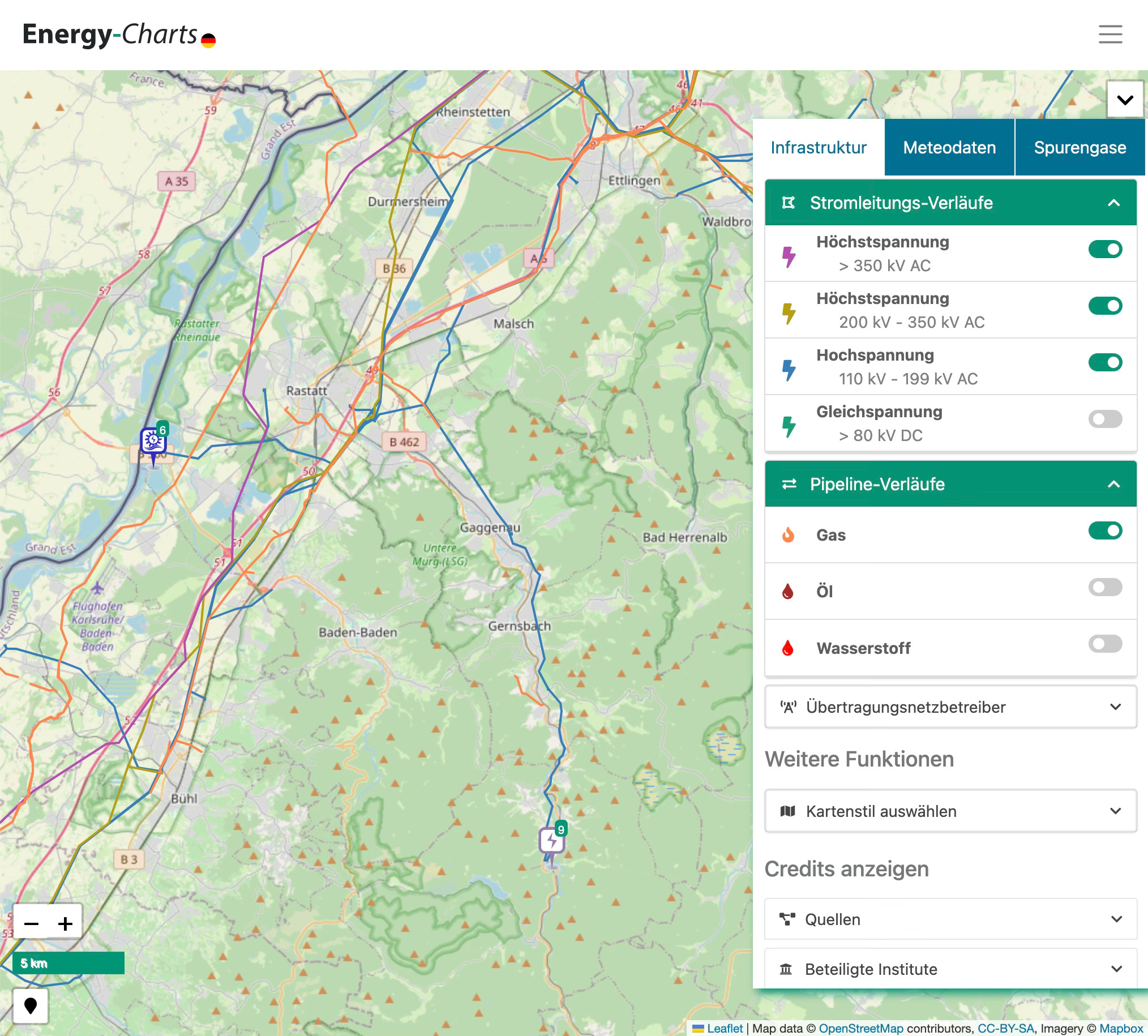Image resolution: width=1148 pixels, height=1036 pixels.
Task: Switch to the Meteodaten tab
Action: [949, 147]
